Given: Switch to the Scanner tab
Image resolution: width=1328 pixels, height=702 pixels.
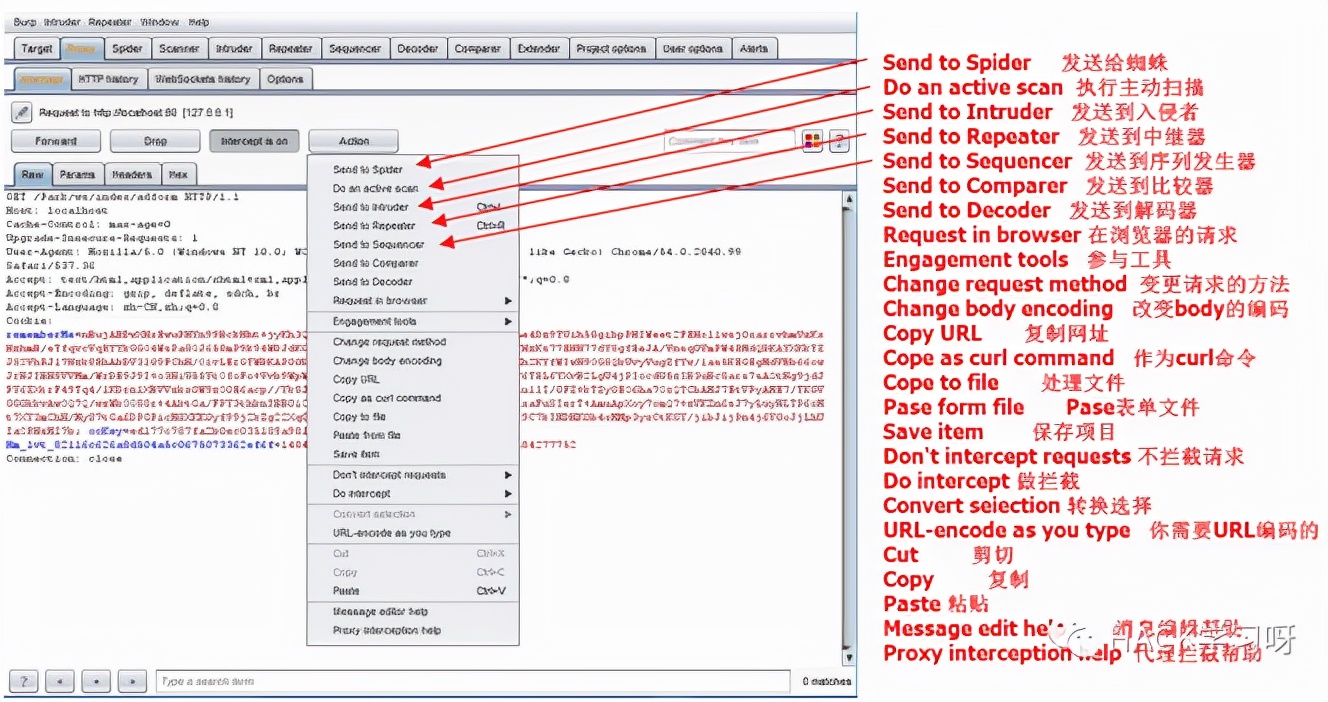Looking at the screenshot, I should point(179,48).
